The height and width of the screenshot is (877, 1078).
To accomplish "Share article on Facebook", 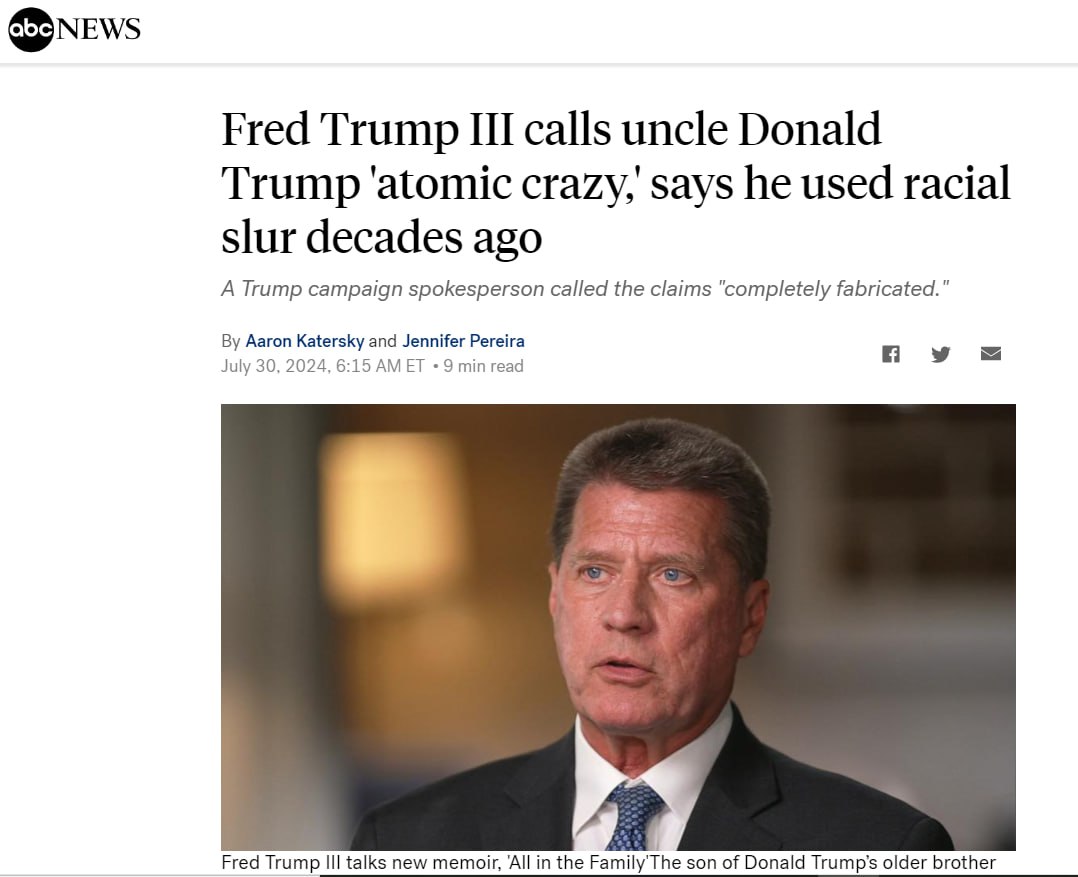I will click(x=891, y=354).
